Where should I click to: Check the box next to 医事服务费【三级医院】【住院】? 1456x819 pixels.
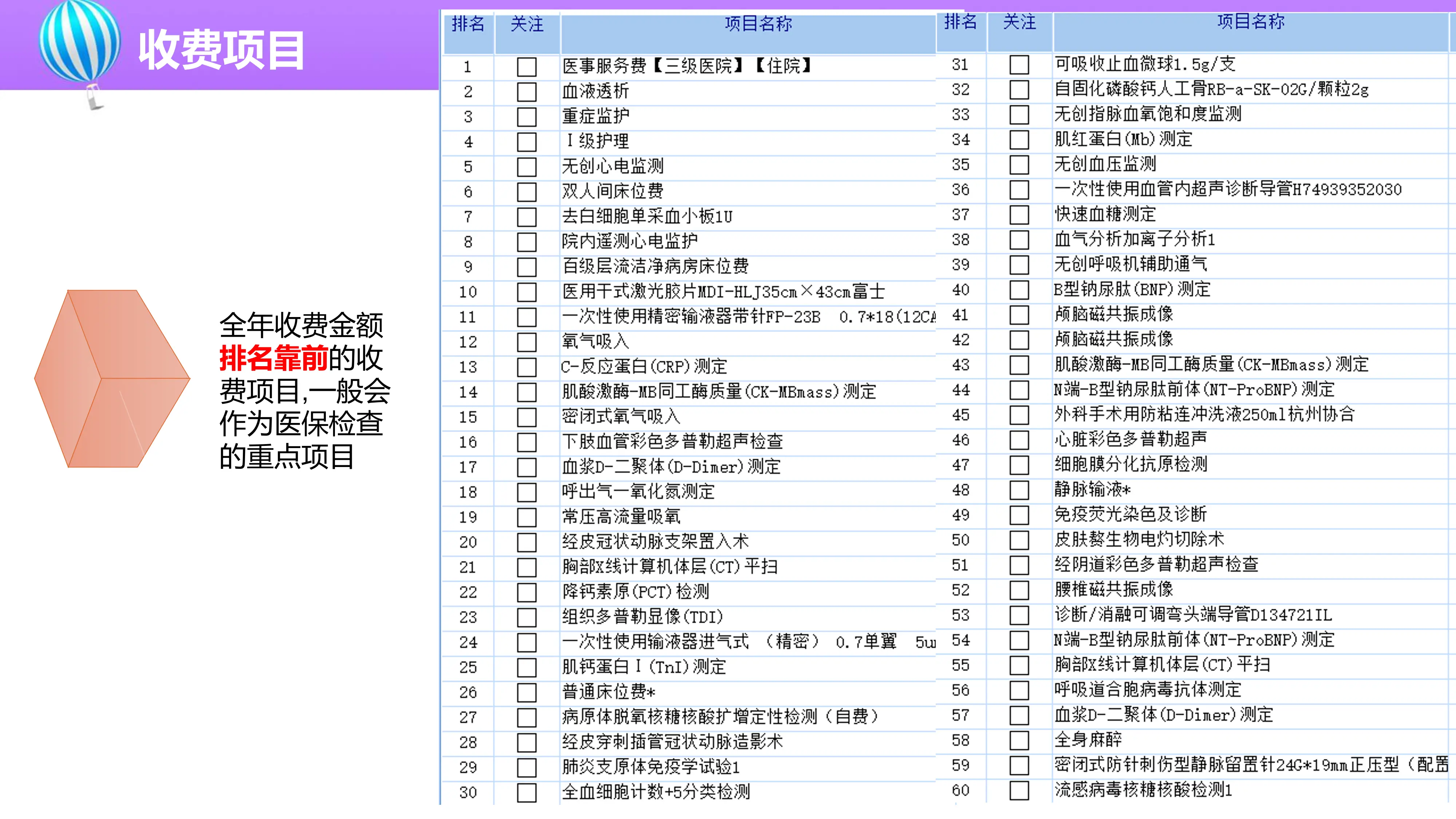(527, 67)
